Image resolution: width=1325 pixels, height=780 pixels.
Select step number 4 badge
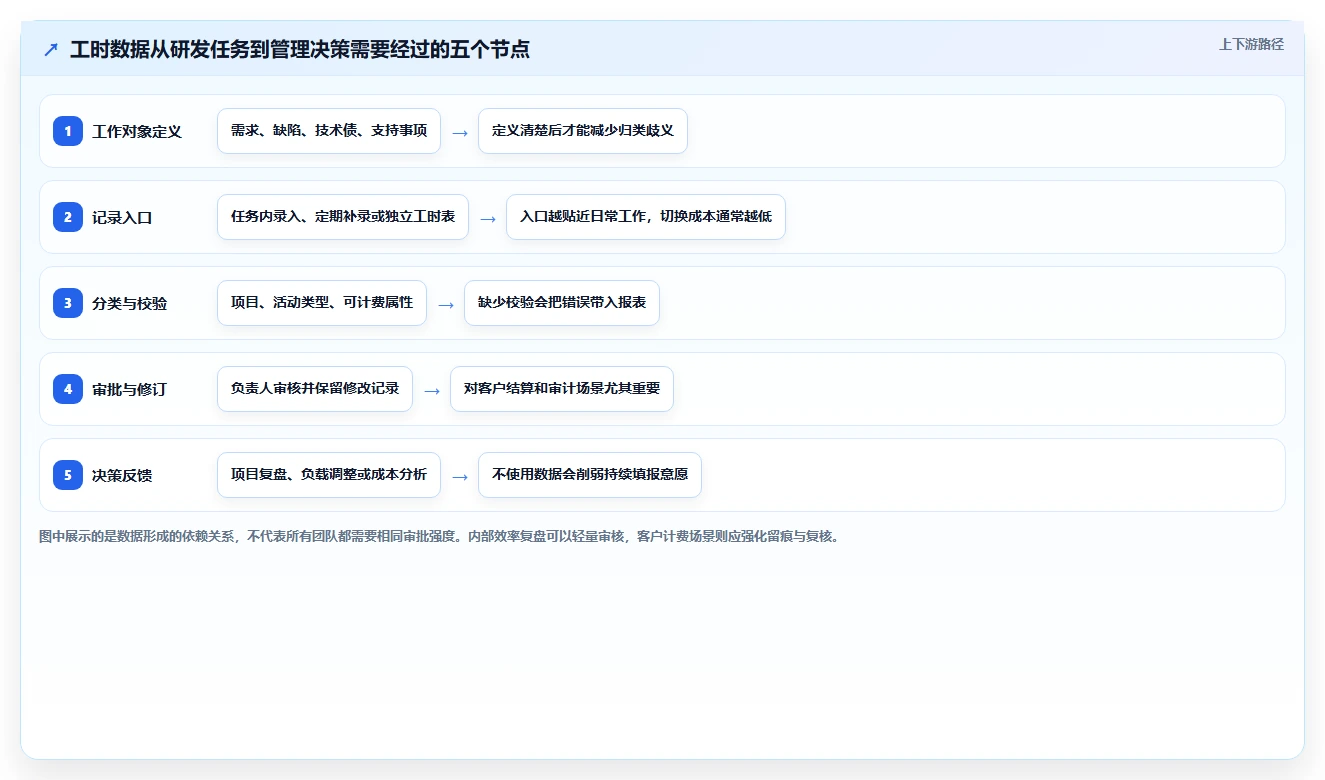tap(68, 389)
